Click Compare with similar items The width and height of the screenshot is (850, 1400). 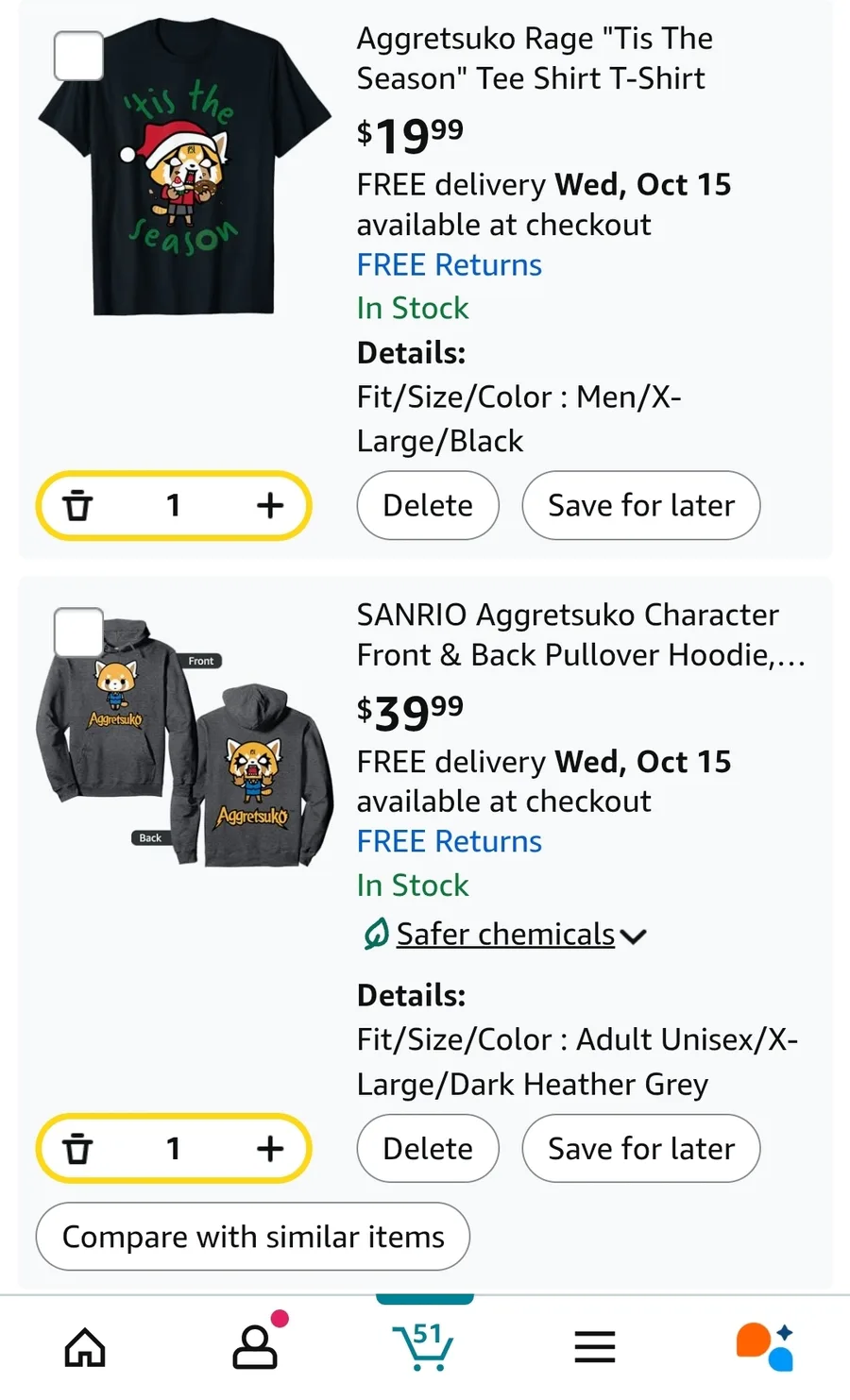tap(253, 1237)
